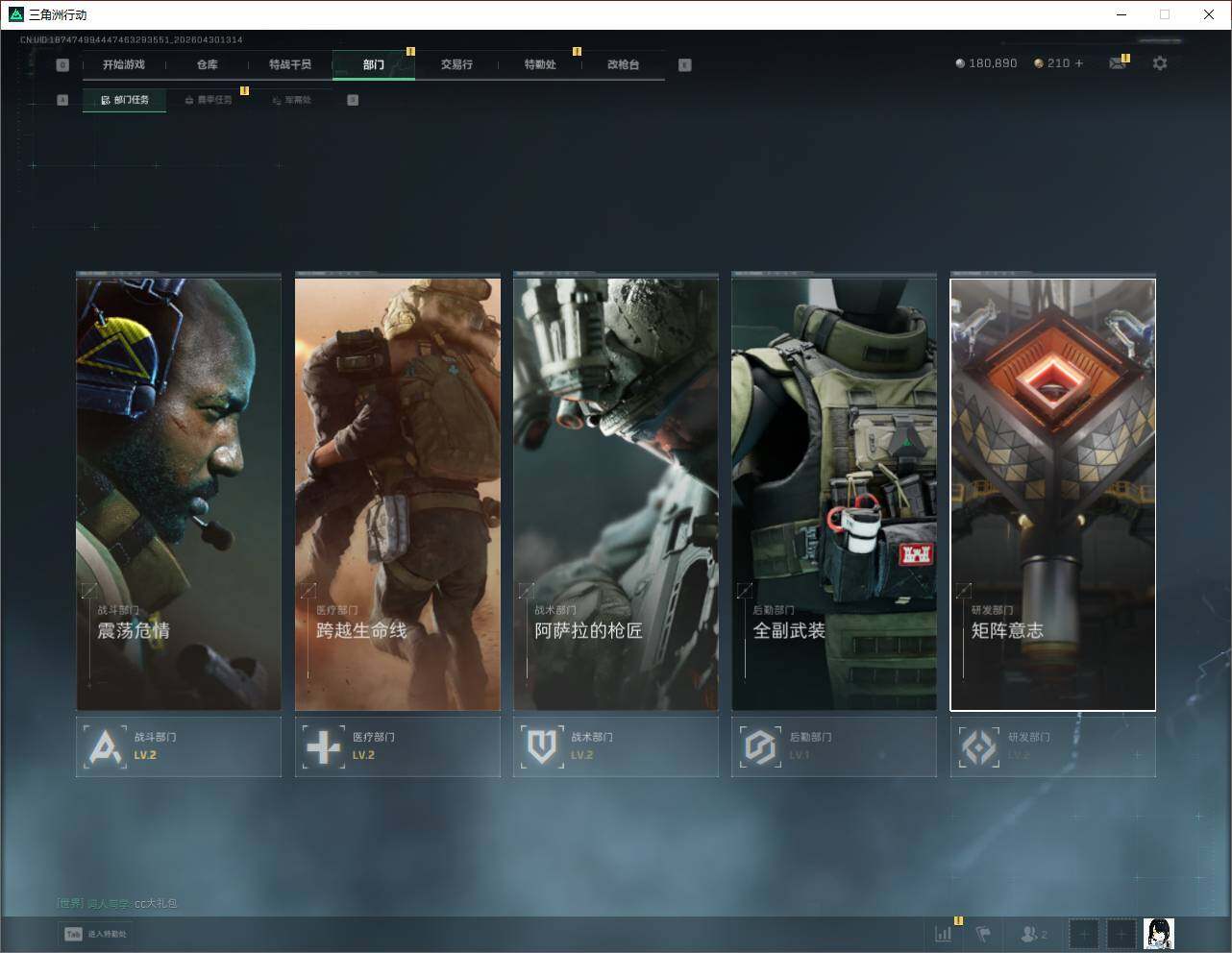Add more gold currency with the plus
Screen dimensions: 1232x953
pos(1079,63)
